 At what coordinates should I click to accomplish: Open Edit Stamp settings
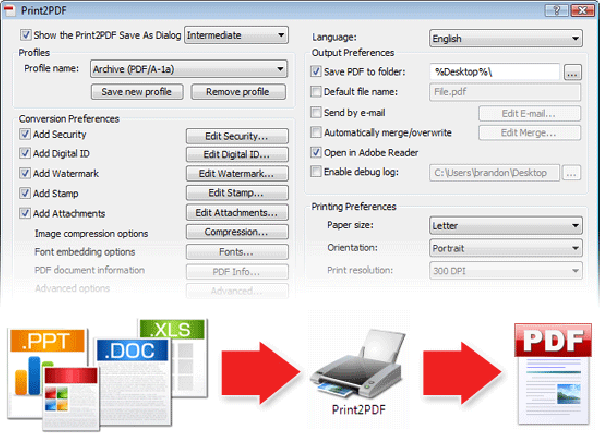(x=237, y=193)
